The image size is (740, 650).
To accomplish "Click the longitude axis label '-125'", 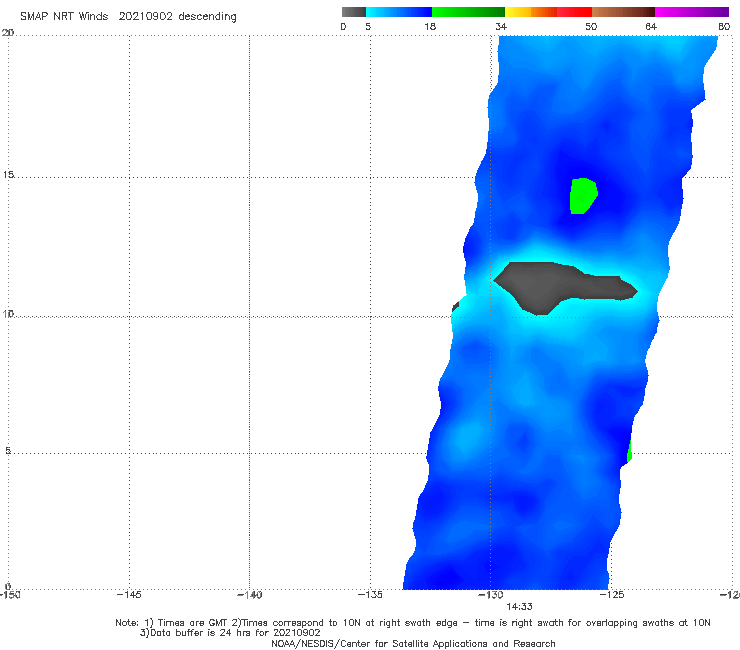I will point(612,595).
